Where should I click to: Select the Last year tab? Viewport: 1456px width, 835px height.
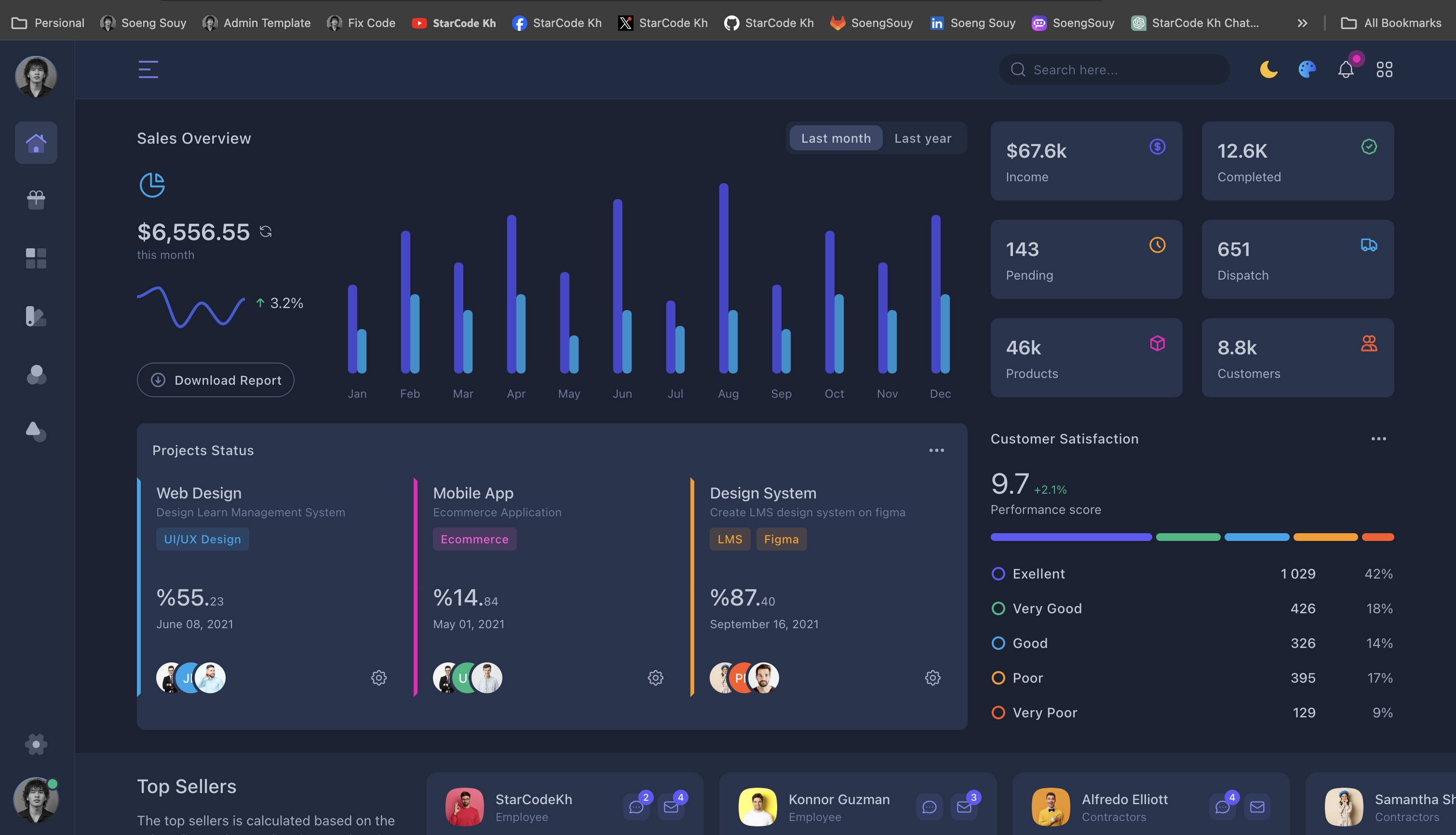click(923, 138)
